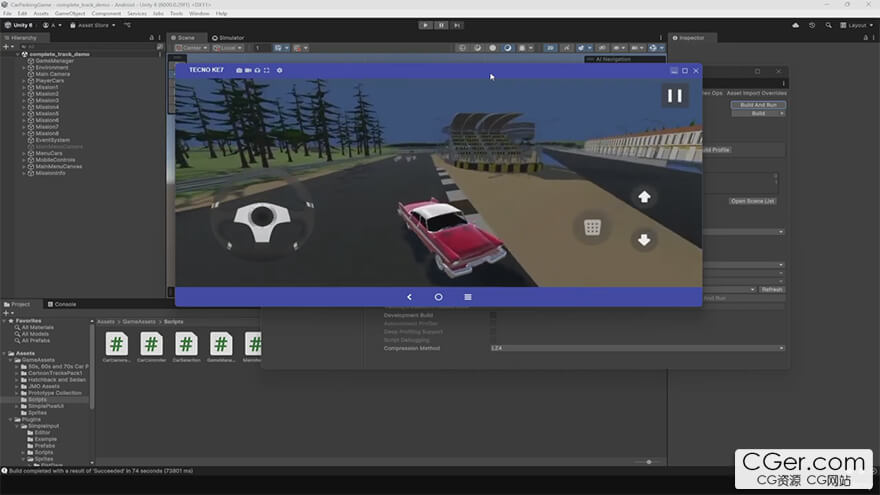
Task: Tap the reverse down arrow control
Action: point(644,240)
